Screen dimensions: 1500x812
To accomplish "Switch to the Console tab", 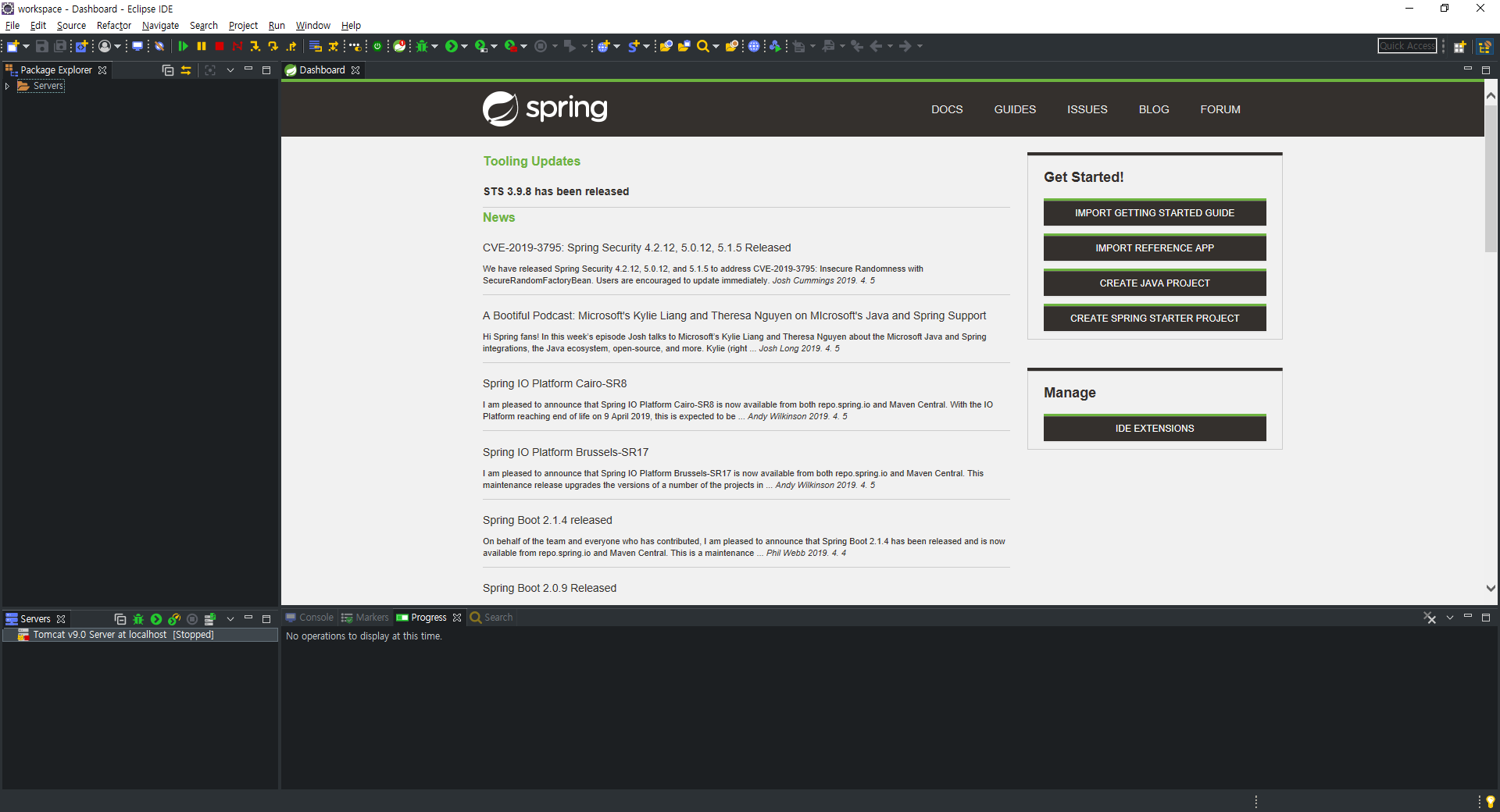I will (309, 618).
